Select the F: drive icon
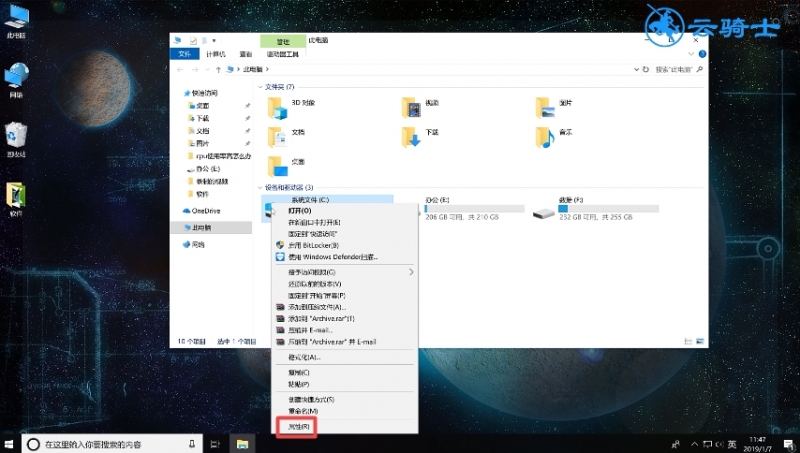The image size is (800, 453). pyautogui.click(x=543, y=213)
